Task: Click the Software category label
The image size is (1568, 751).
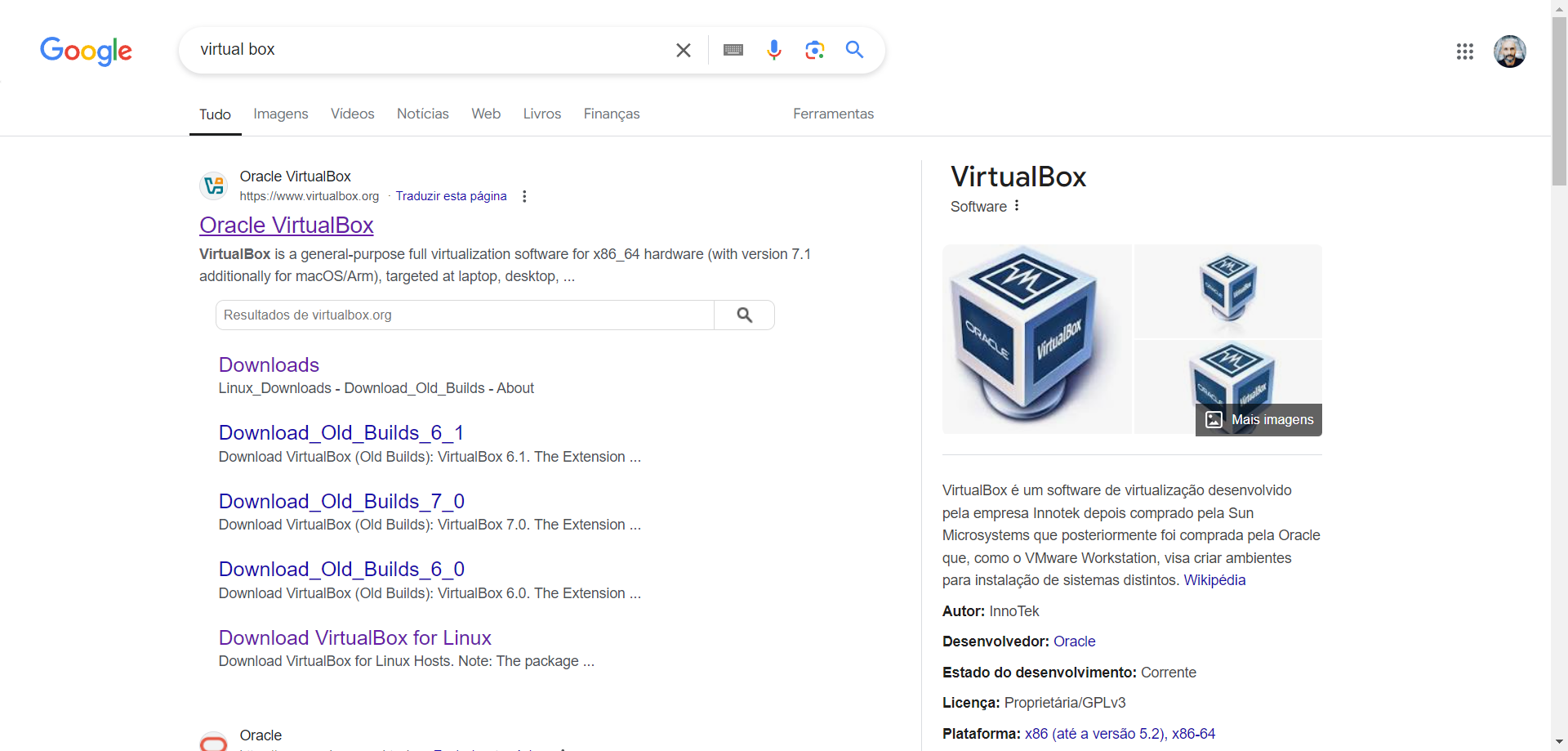Action: (978, 207)
